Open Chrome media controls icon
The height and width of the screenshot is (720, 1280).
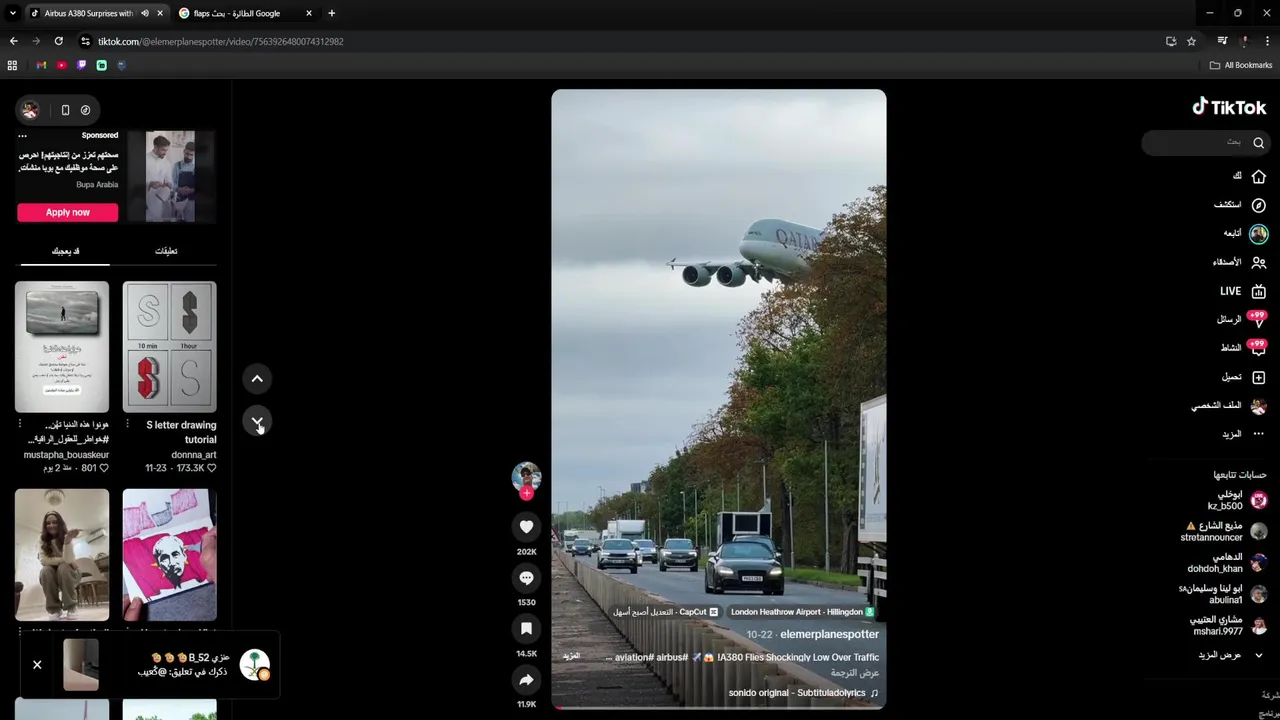tap(1222, 41)
